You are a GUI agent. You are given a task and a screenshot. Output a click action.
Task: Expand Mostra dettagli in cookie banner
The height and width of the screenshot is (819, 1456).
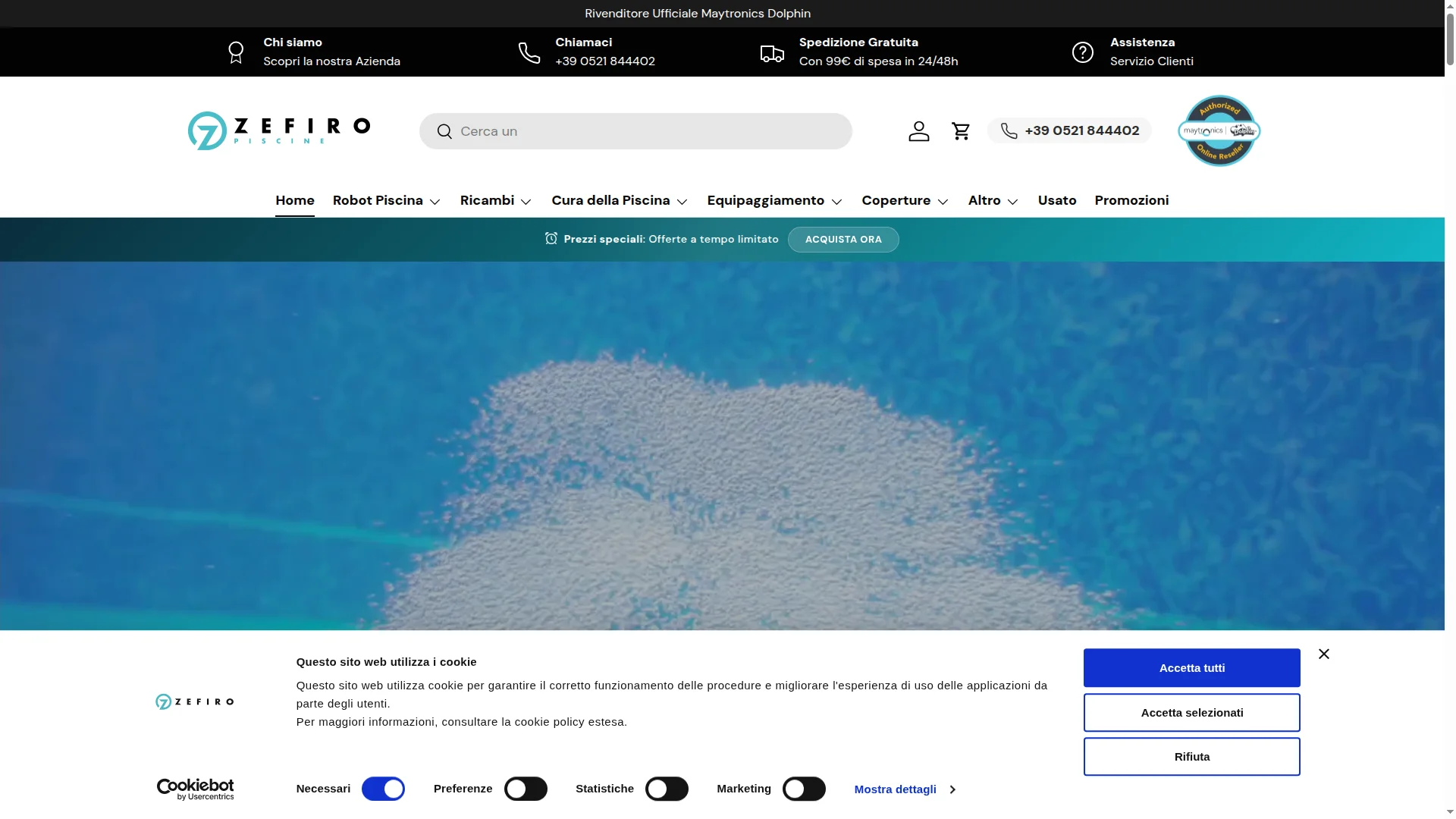[x=905, y=789]
